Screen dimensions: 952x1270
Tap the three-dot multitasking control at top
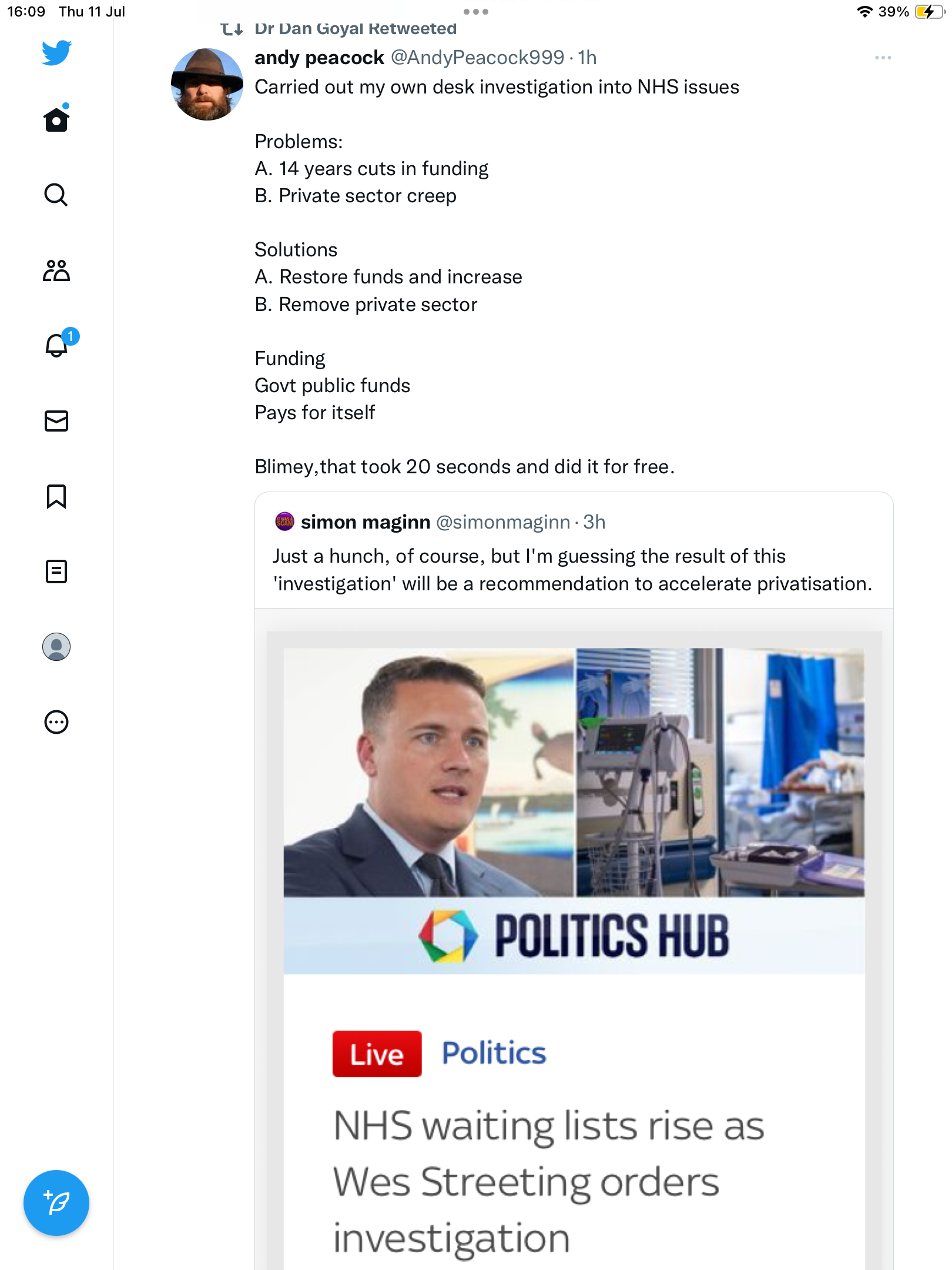pos(475,12)
